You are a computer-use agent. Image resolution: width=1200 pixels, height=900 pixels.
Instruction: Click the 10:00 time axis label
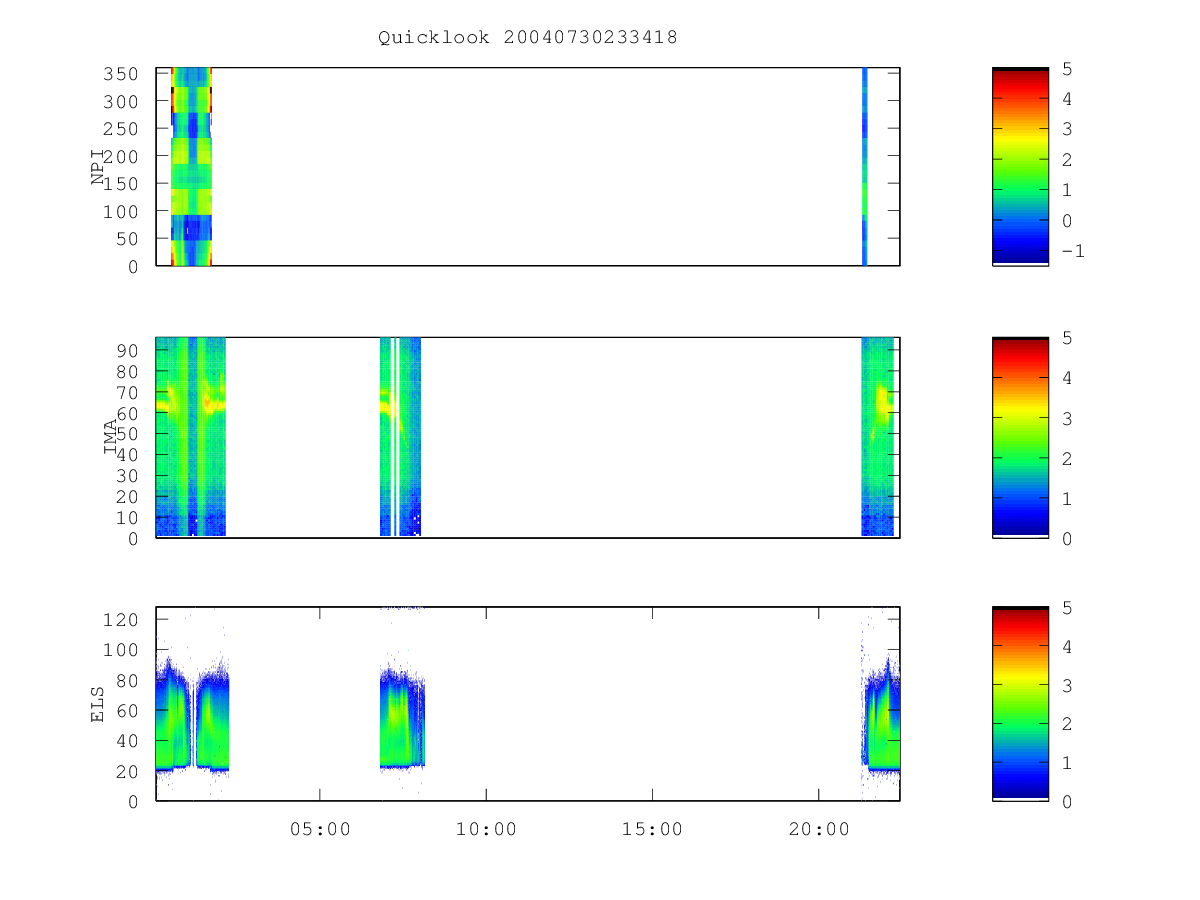pos(486,829)
